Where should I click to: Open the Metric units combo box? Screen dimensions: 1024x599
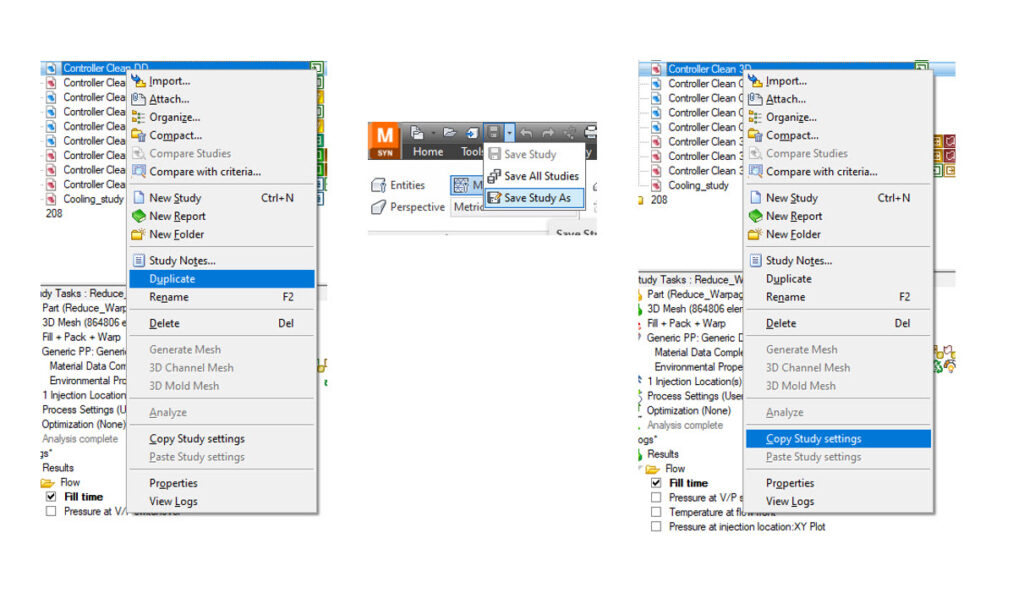click(514, 207)
